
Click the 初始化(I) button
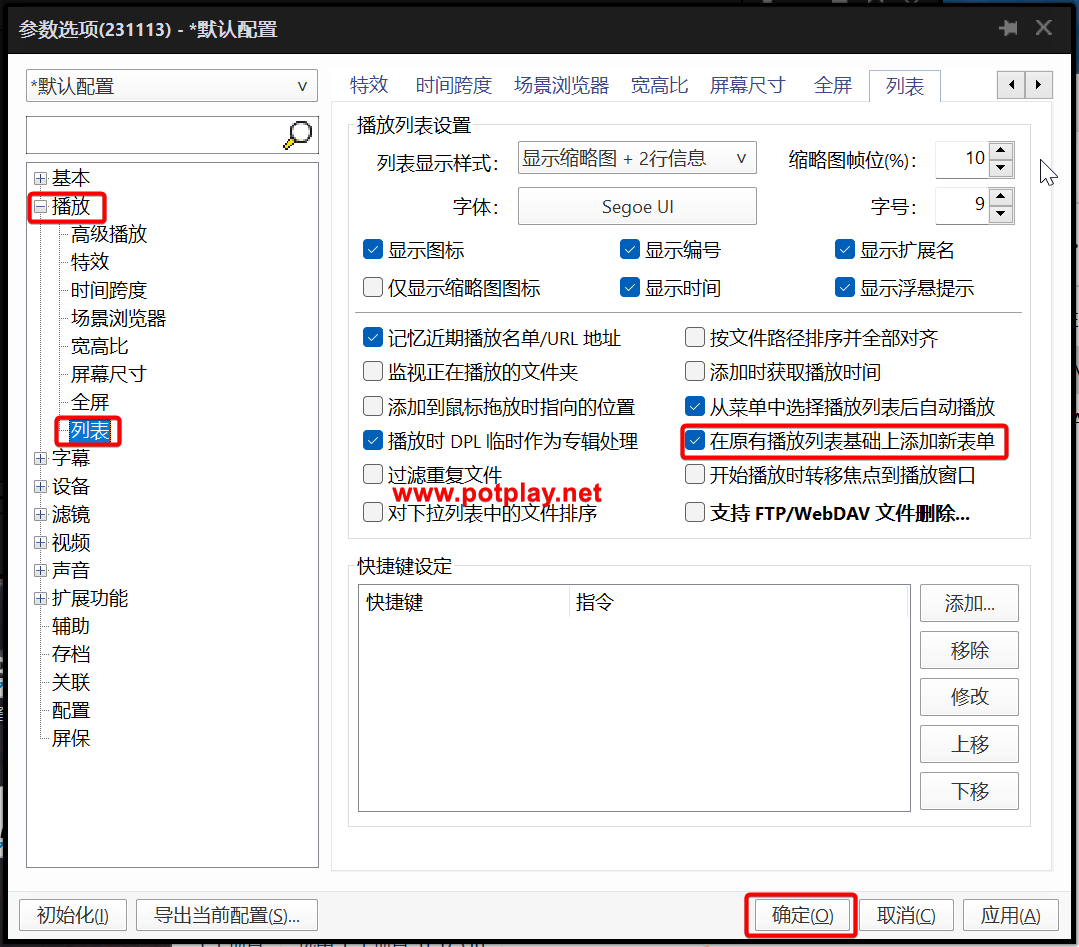pos(73,915)
